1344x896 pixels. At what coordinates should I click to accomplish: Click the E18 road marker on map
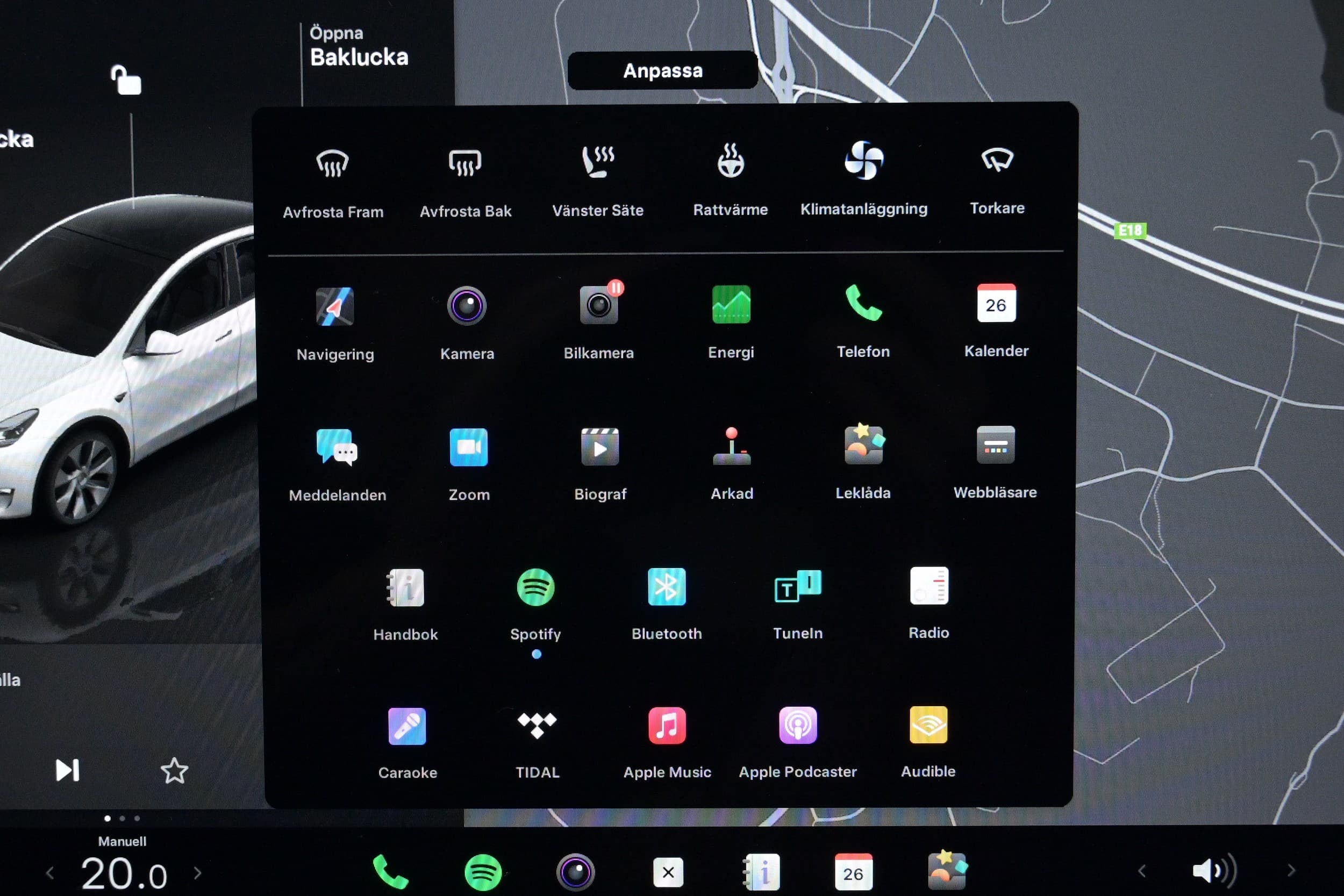point(1129,230)
